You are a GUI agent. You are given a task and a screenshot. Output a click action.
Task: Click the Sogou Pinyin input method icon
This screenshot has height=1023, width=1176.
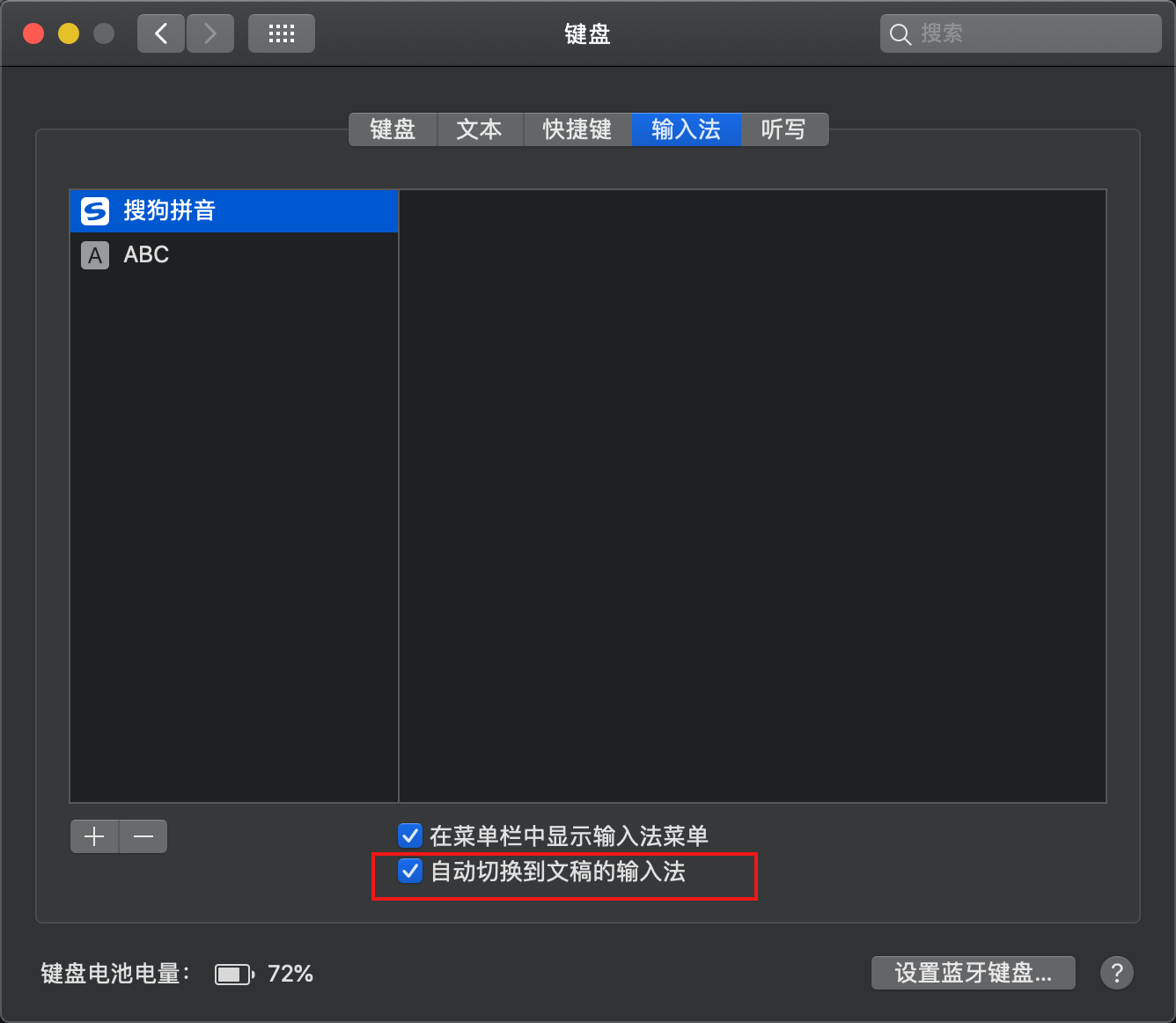(x=94, y=210)
